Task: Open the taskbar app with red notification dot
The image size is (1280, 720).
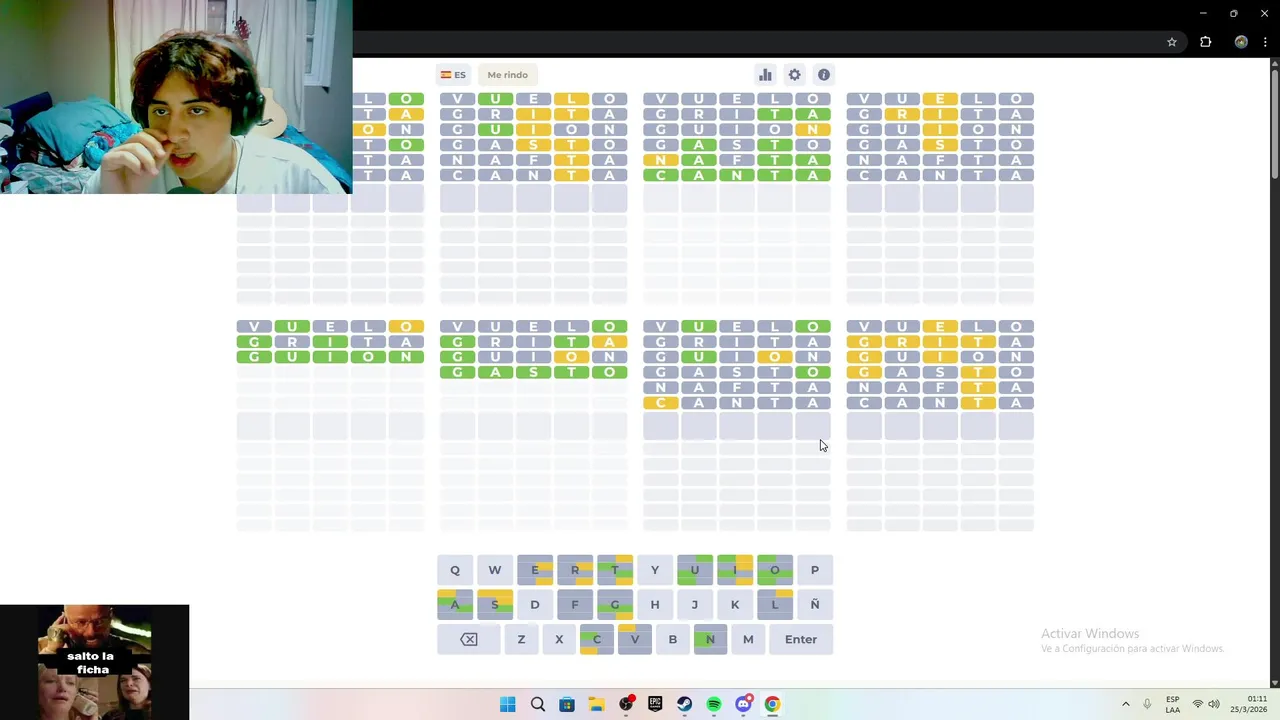Action: tap(626, 704)
